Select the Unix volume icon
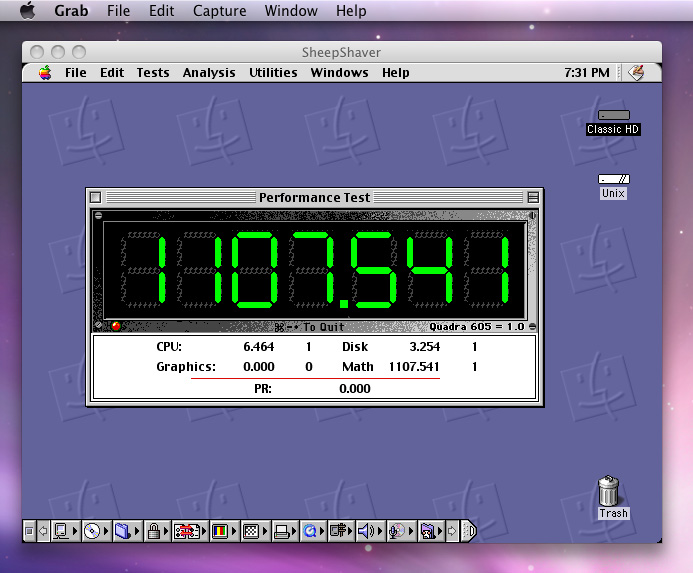 click(613, 179)
